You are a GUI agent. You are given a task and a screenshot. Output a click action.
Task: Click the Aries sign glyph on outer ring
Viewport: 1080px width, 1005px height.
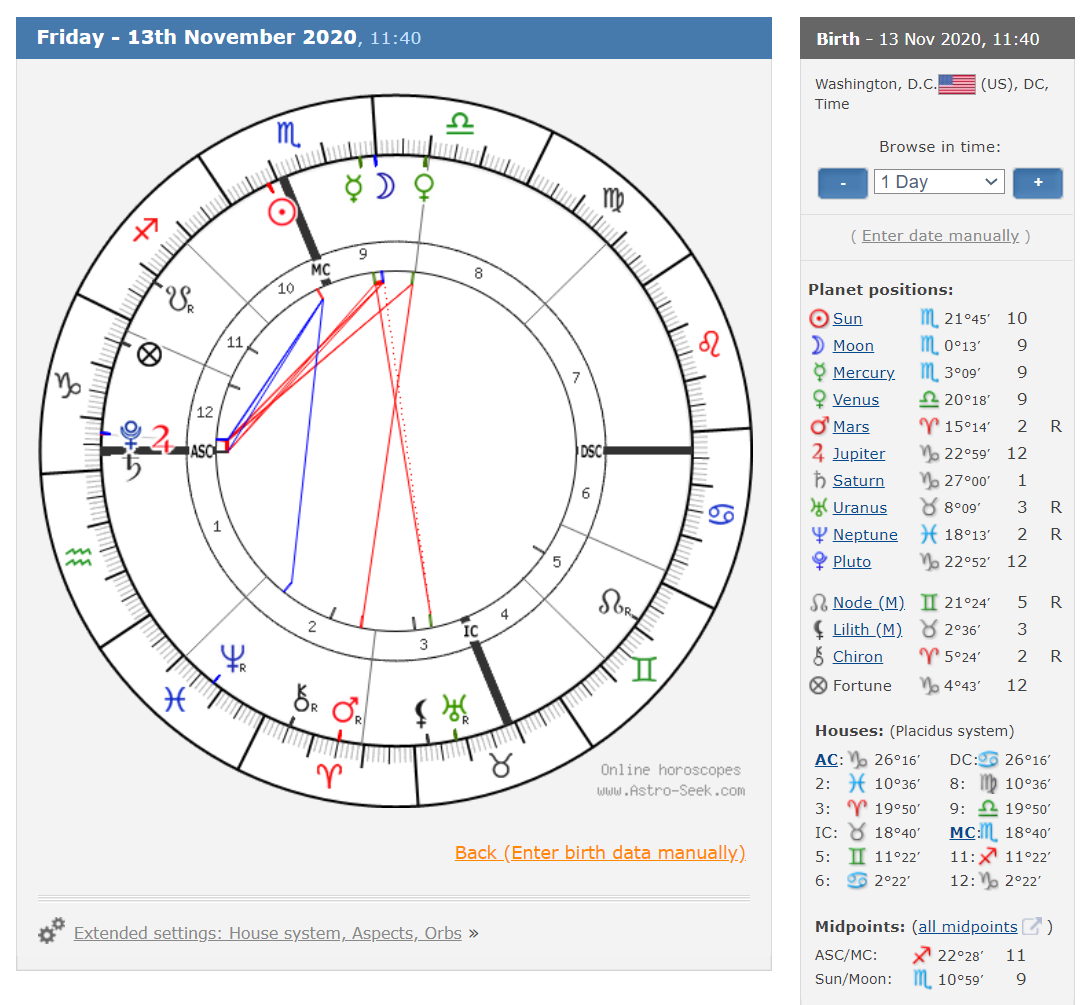pos(330,776)
